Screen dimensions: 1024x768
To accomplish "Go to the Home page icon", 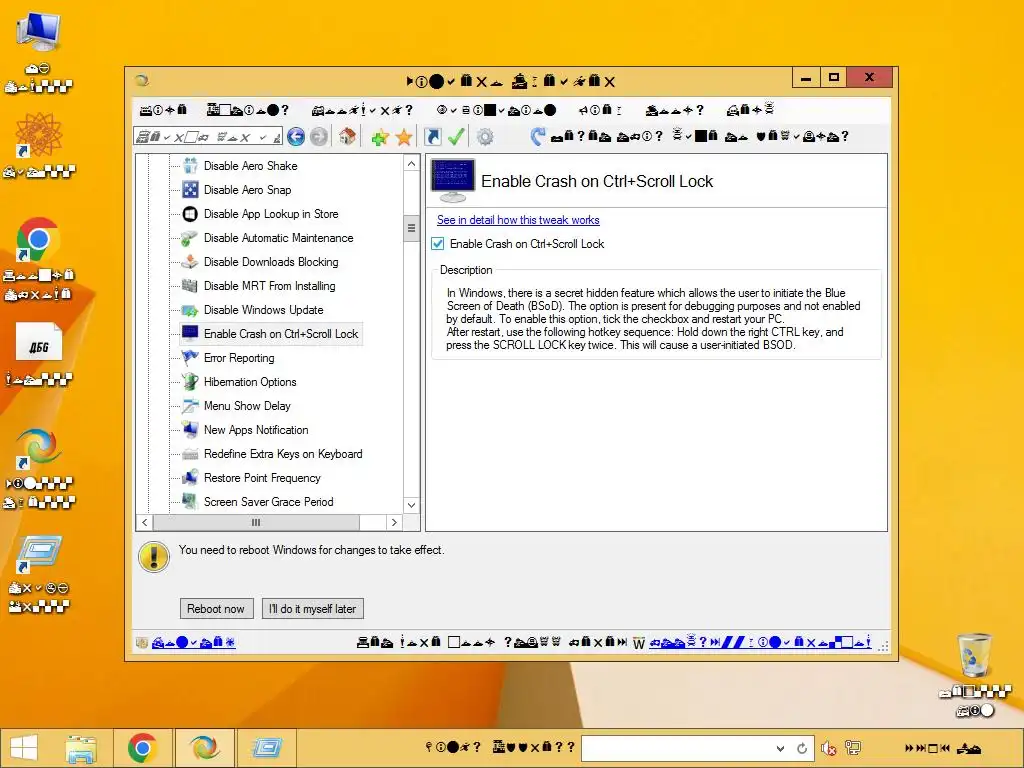I will point(347,136).
